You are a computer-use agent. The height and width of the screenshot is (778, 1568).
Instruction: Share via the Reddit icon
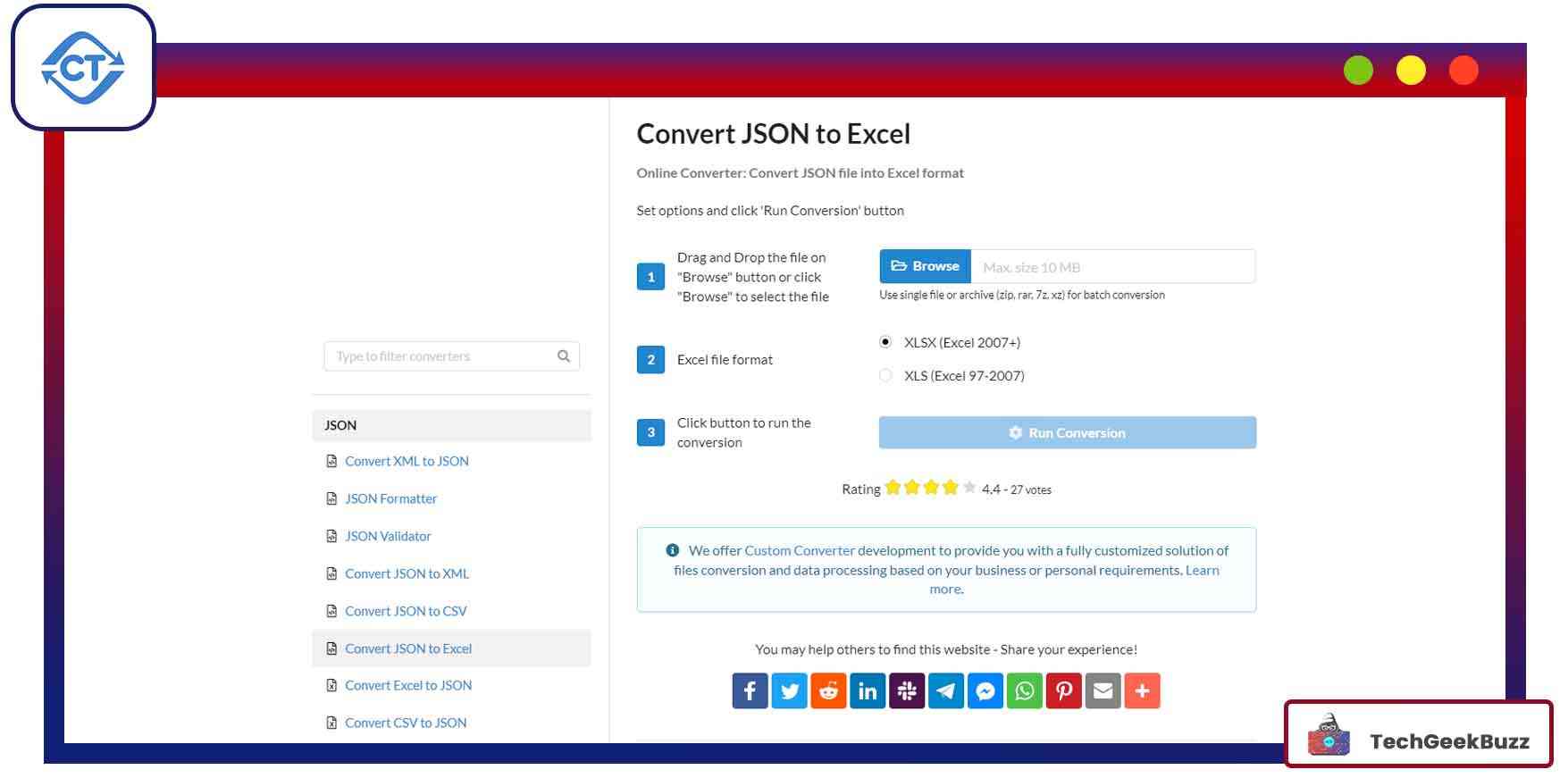pos(828,690)
